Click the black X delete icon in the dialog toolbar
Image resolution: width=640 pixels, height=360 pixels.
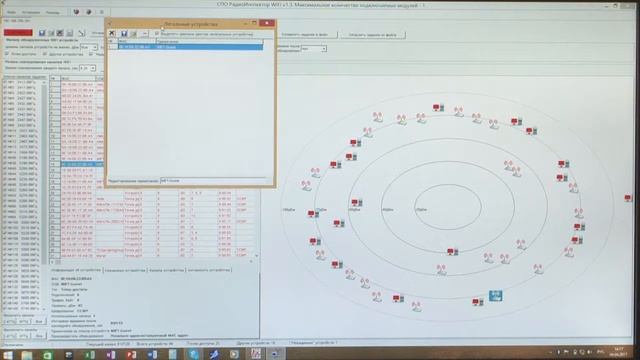point(112,33)
